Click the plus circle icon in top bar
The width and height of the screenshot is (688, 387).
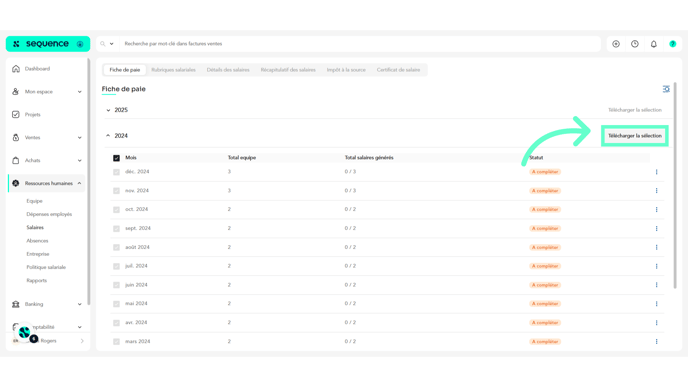(616, 44)
